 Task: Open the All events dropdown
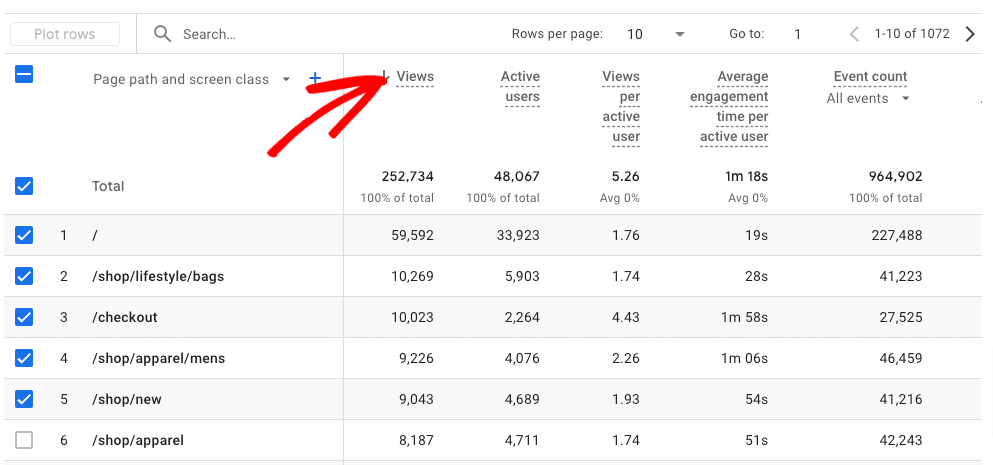coord(868,98)
